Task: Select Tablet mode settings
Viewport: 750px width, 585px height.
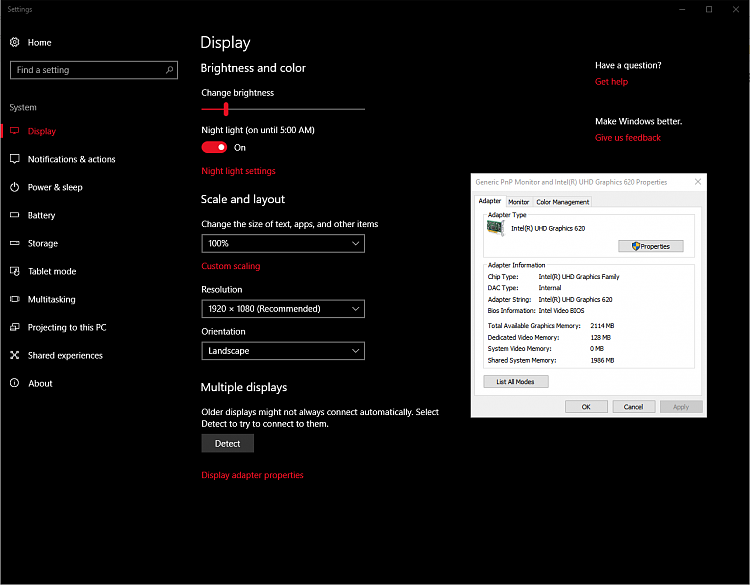Action: click(x=52, y=271)
